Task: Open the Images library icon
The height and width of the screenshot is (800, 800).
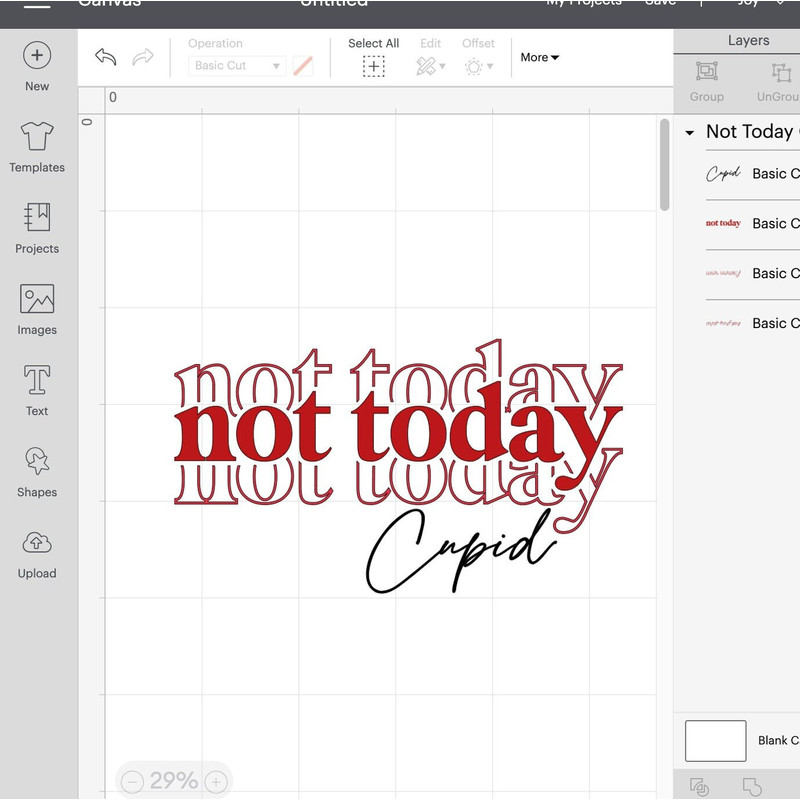Action: [37, 299]
